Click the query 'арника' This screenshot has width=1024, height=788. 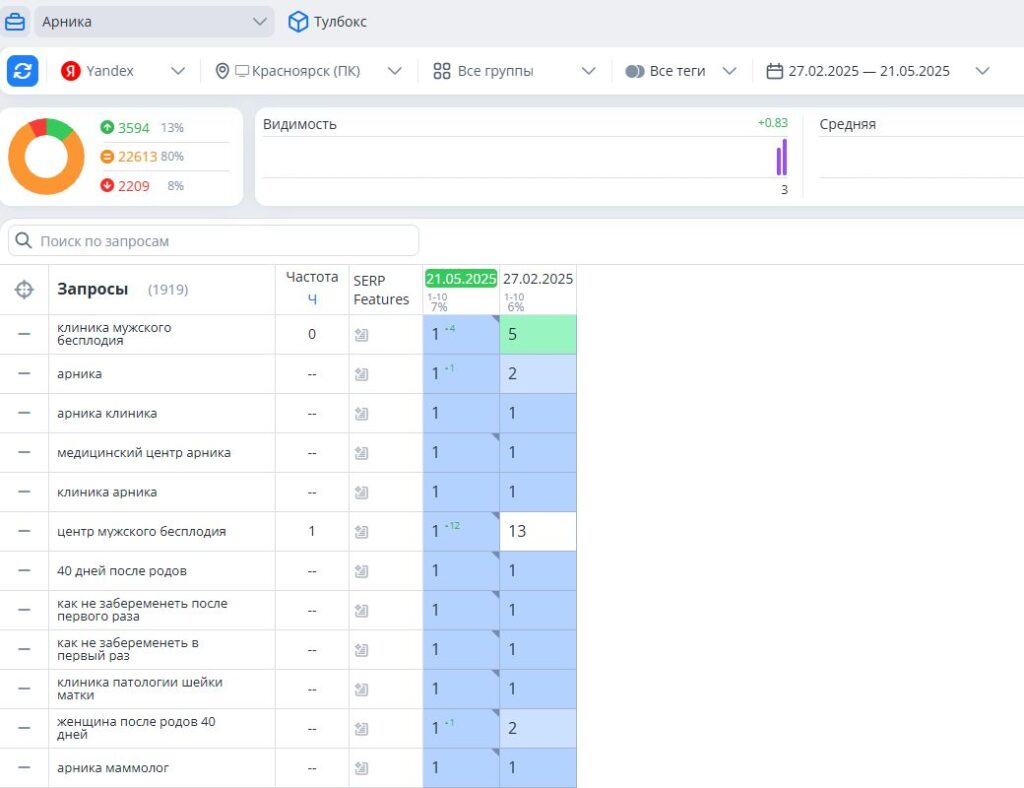(79, 374)
